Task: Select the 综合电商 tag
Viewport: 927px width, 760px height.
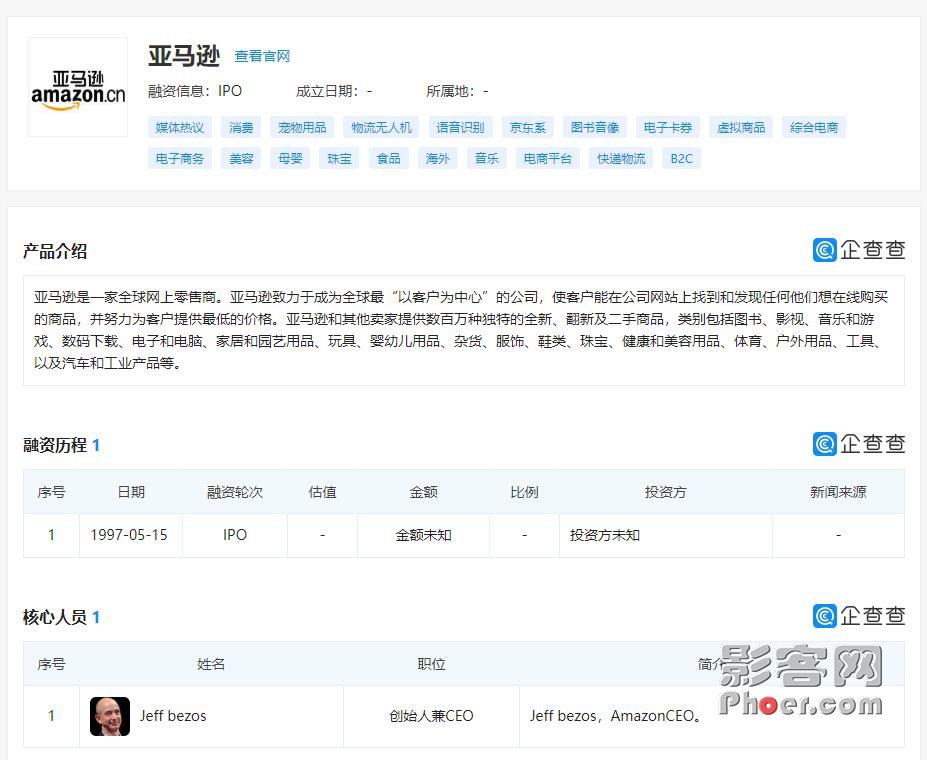Action: [x=814, y=127]
